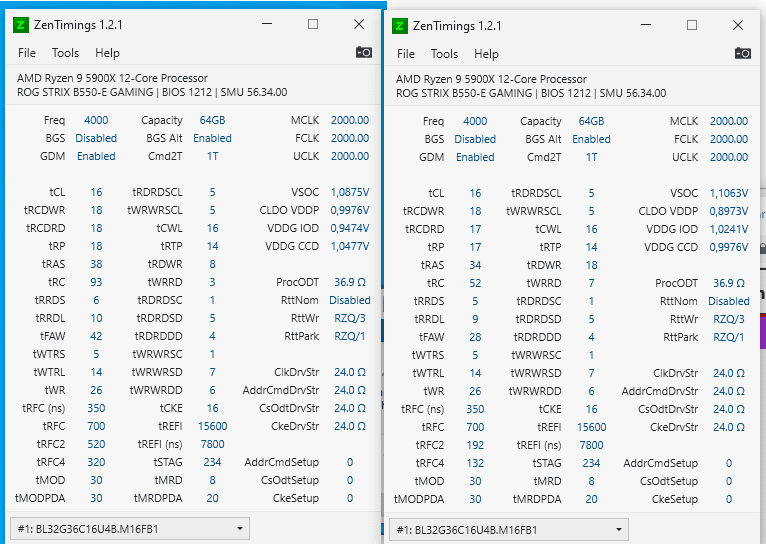Screen dimensions: 766x544
Task: Click VDDG IOD value 1,0241V in right window
Action: point(729,230)
